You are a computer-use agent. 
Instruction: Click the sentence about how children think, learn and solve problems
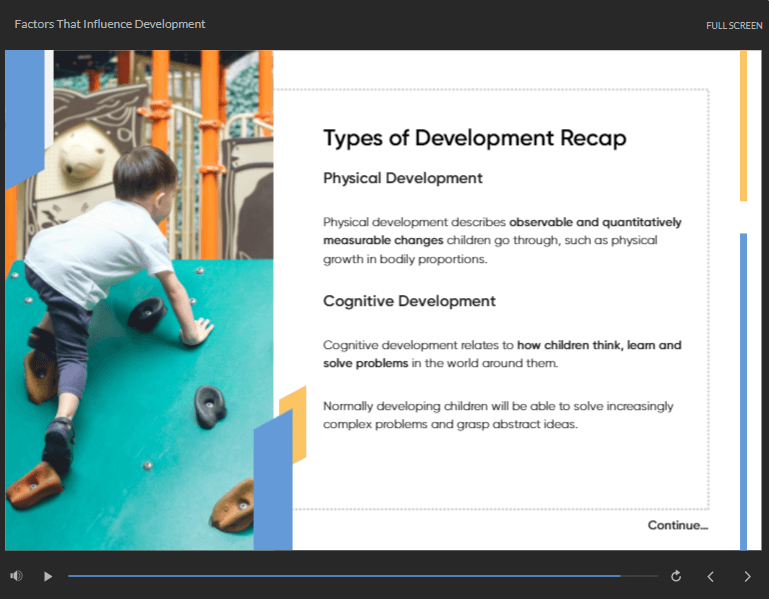point(502,354)
